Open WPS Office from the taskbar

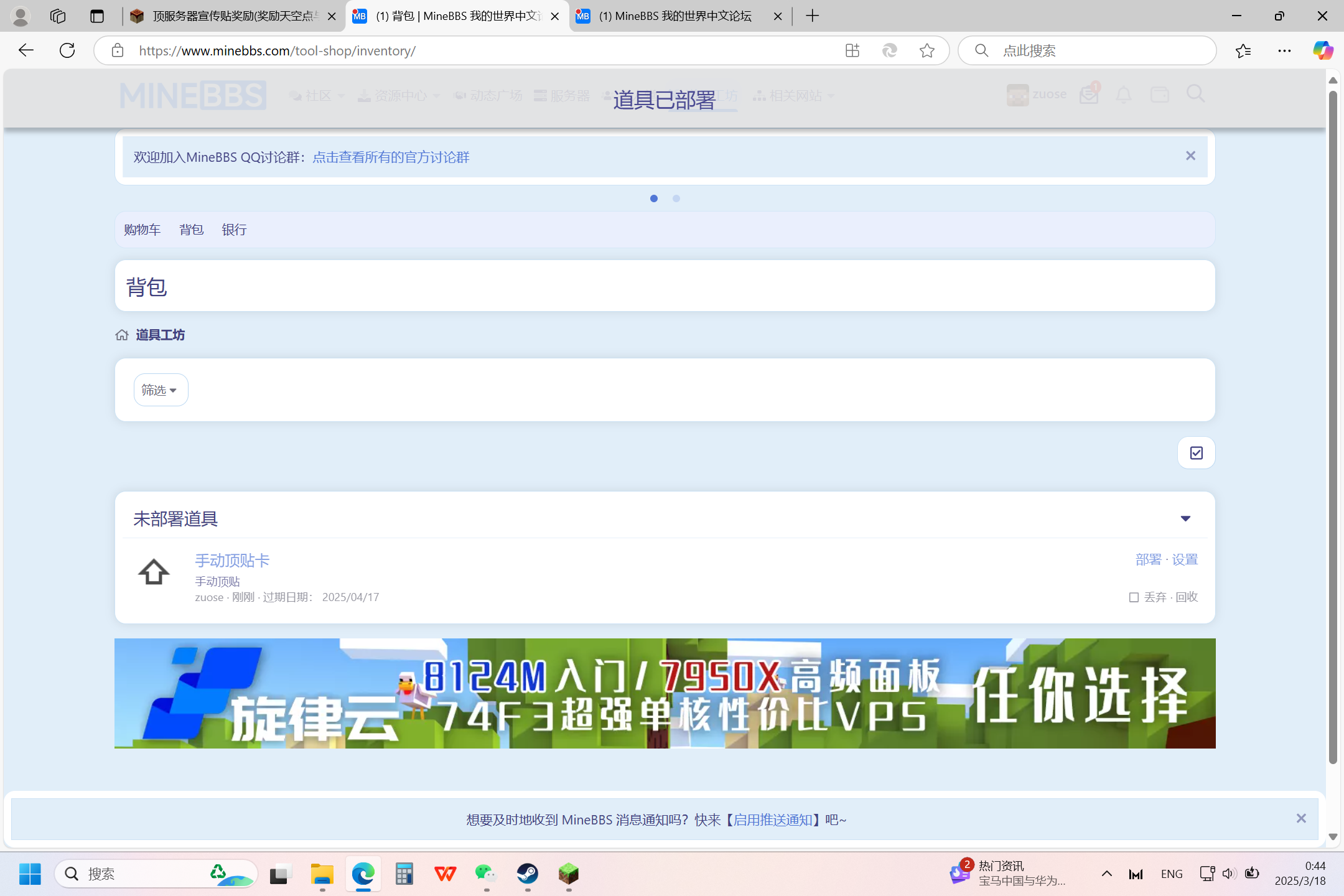point(445,874)
